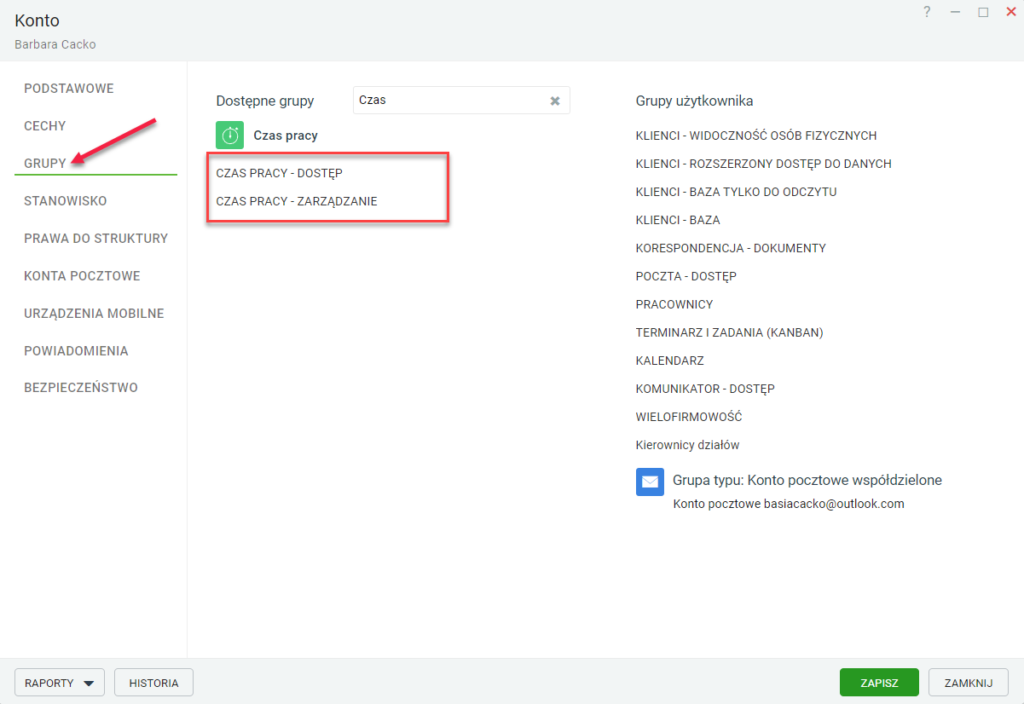
Task: Select KLIENCI - WIDOCZNOŚĆ OSÓB FIZYCZNYCH
Action: tap(756, 136)
